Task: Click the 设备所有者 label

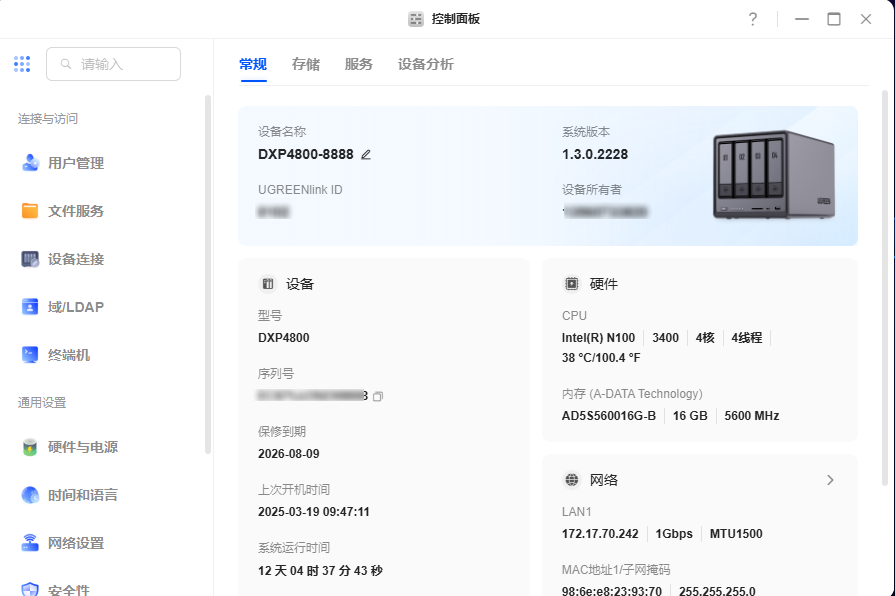Action: [x=592, y=190]
